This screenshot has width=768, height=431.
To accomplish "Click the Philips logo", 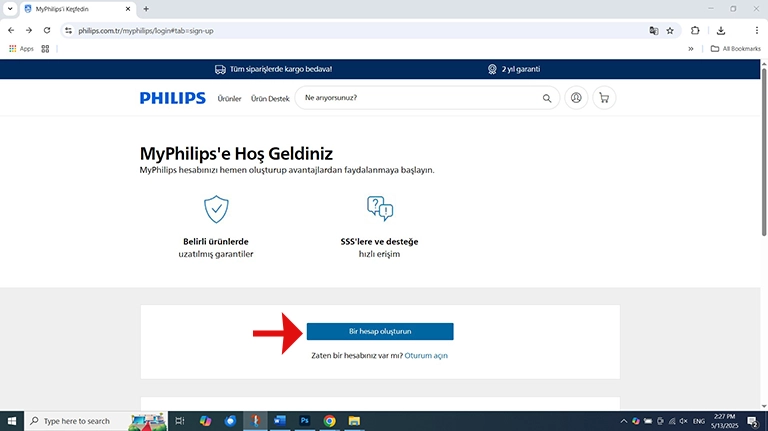I will pyautogui.click(x=172, y=98).
